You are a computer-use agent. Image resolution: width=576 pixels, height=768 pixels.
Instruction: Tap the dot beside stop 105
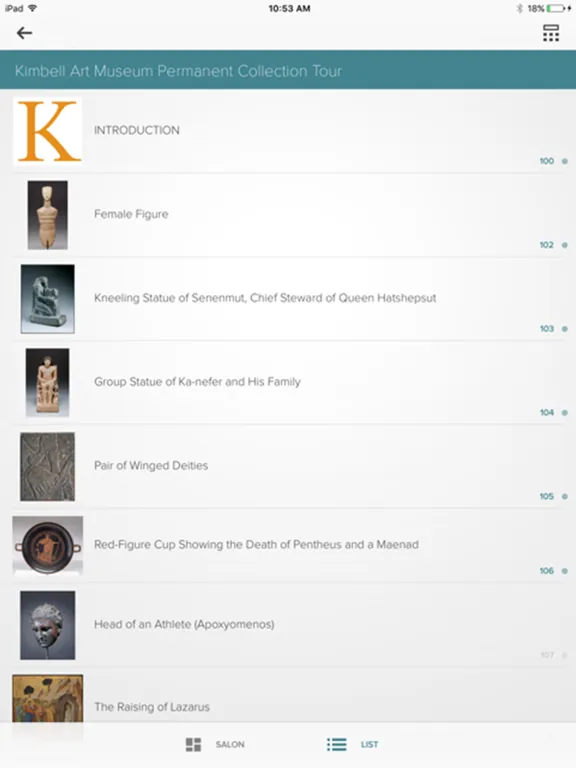point(565,496)
